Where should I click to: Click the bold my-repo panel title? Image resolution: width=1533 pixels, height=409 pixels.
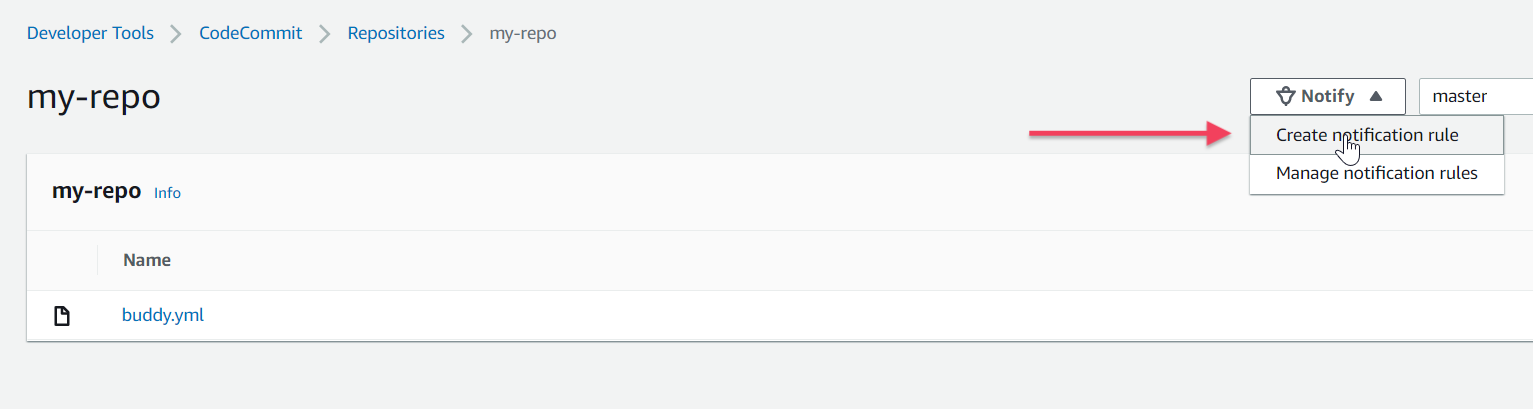coord(96,191)
